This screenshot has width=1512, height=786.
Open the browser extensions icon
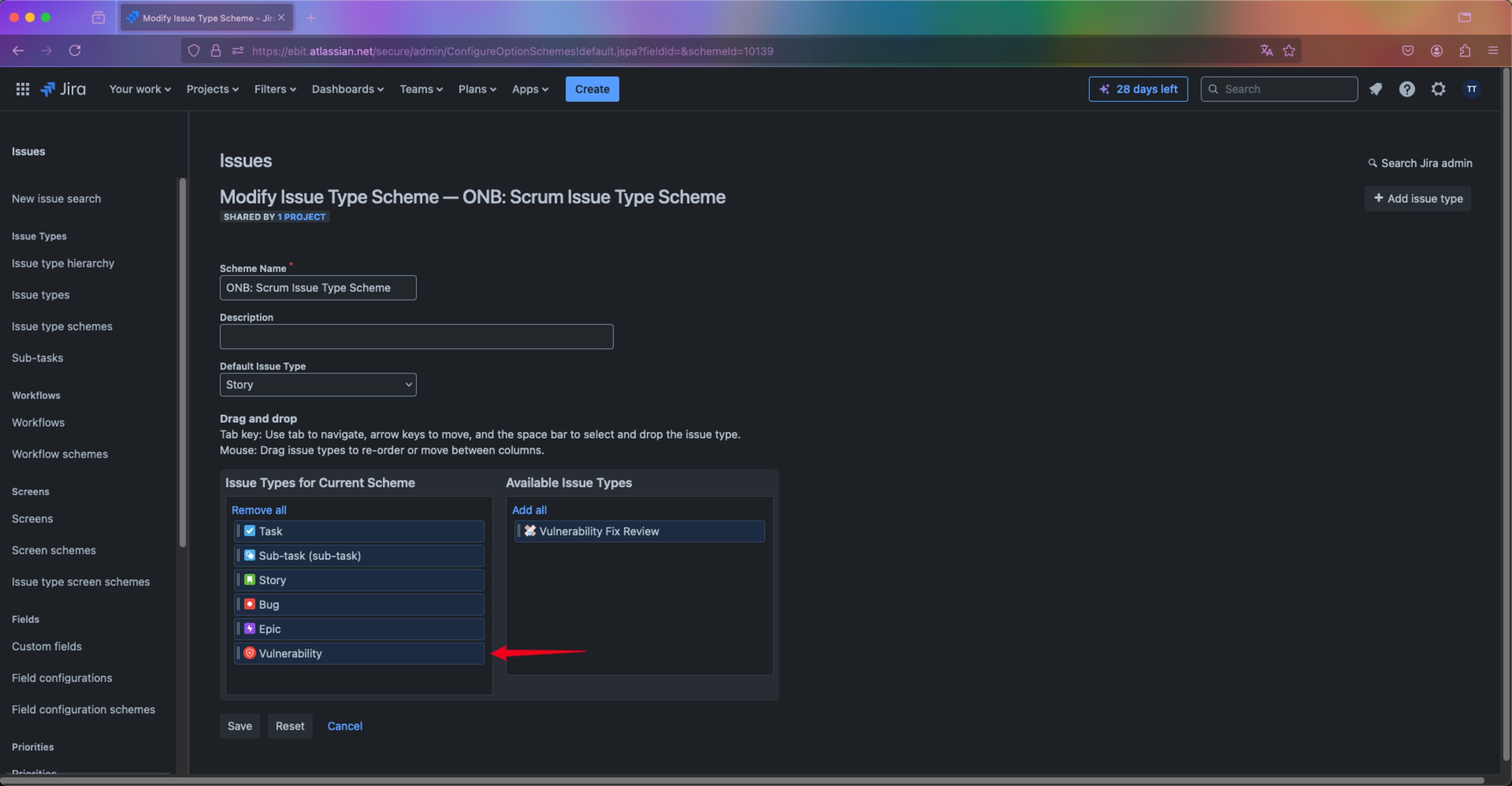pyautogui.click(x=1464, y=50)
